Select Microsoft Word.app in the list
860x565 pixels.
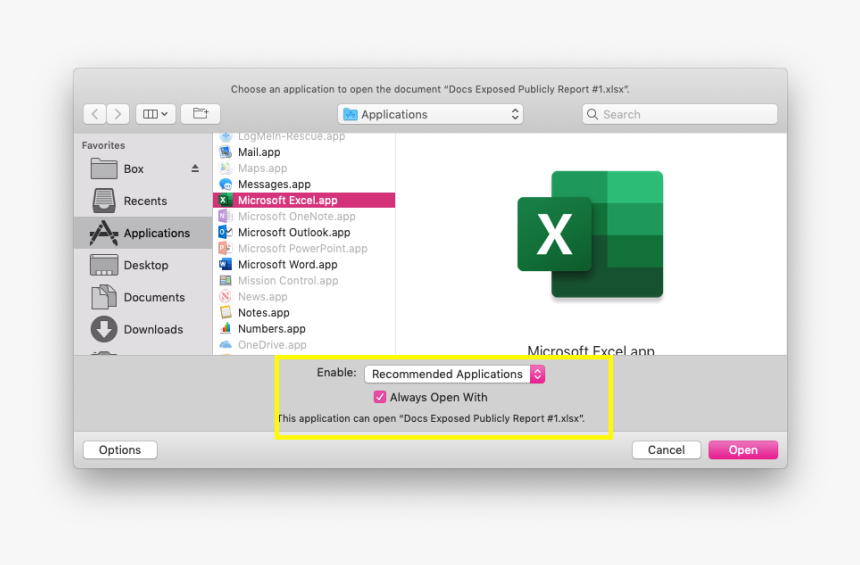point(304,264)
